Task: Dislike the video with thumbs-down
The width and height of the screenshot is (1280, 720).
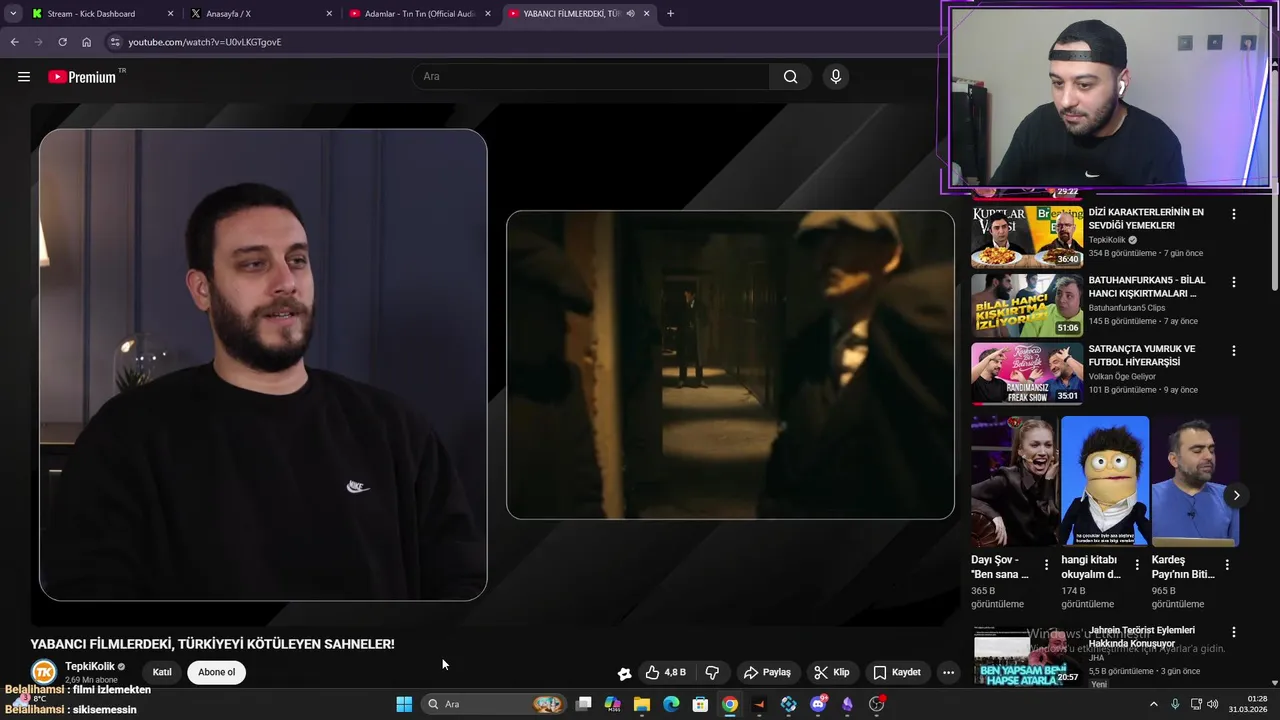Action: click(712, 672)
